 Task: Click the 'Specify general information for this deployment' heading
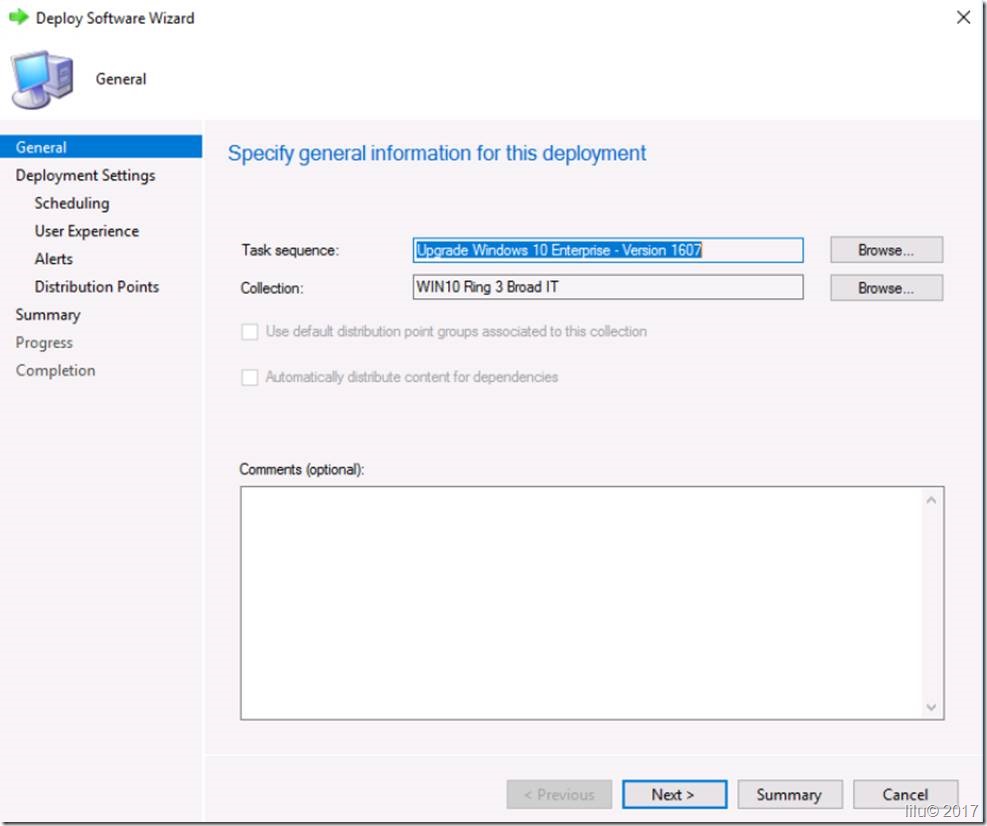coord(437,153)
